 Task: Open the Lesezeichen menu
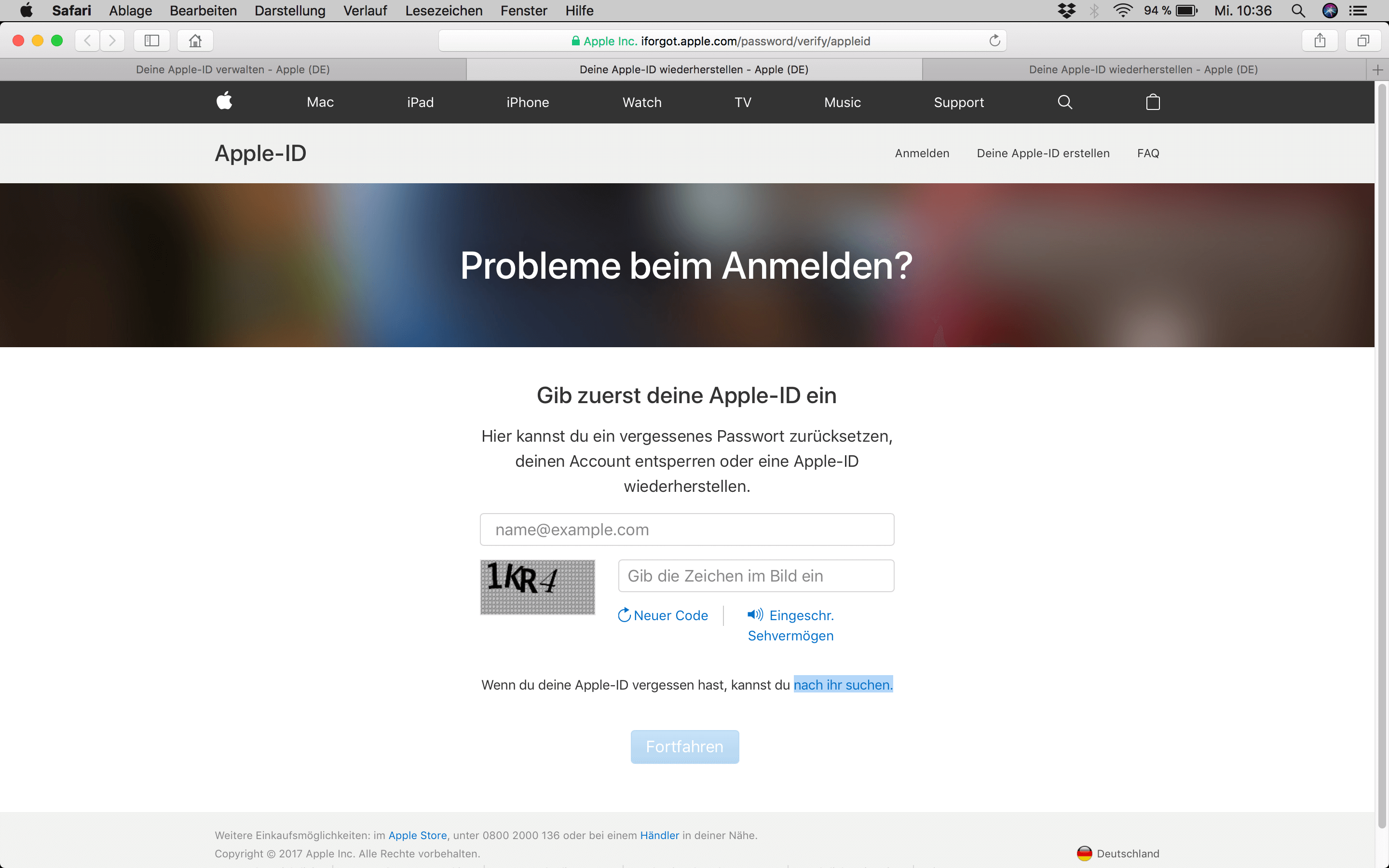coord(444,10)
